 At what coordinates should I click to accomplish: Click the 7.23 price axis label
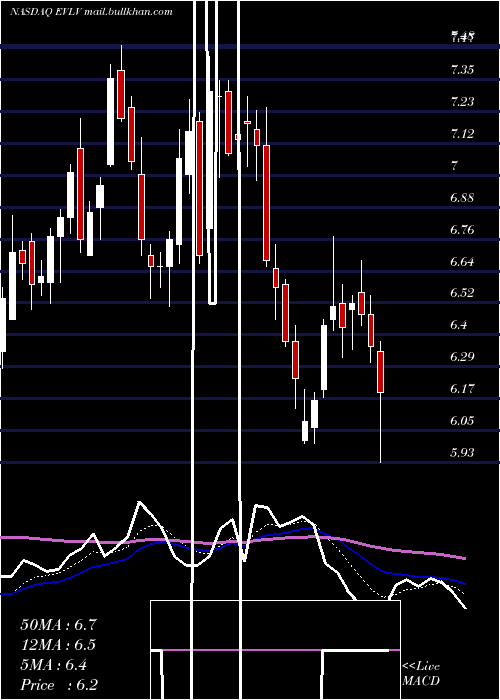click(x=462, y=101)
